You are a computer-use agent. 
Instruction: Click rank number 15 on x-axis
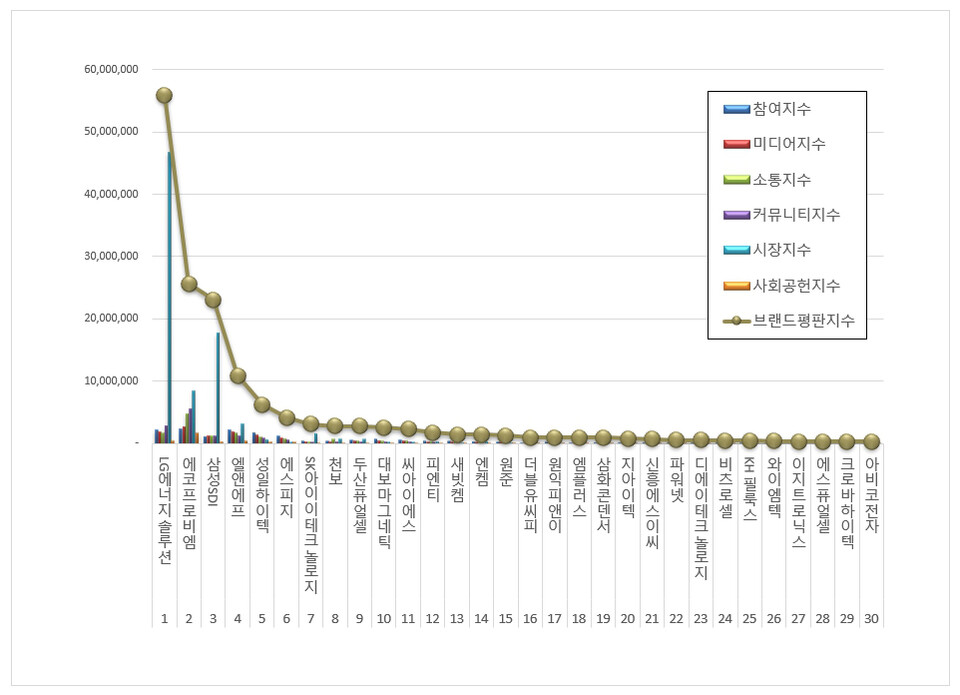point(506,619)
